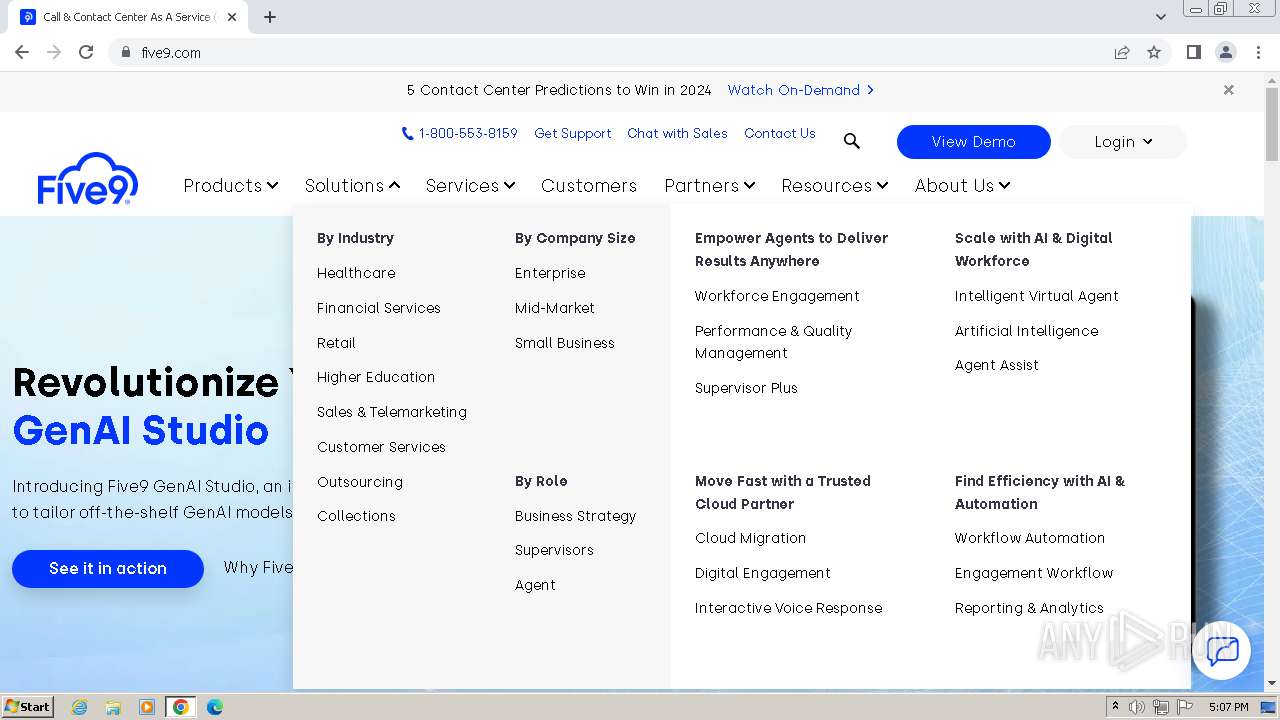Expand the Resources menu
1280x720 pixels.
pyautogui.click(x=835, y=186)
